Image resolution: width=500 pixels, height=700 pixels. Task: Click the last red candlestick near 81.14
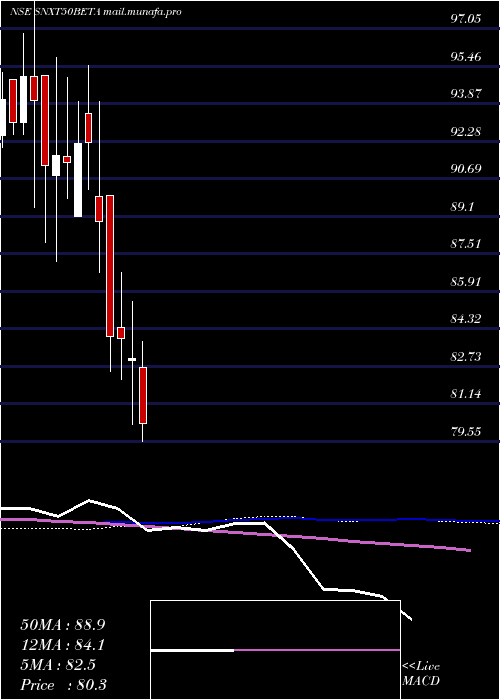pyautogui.click(x=143, y=395)
